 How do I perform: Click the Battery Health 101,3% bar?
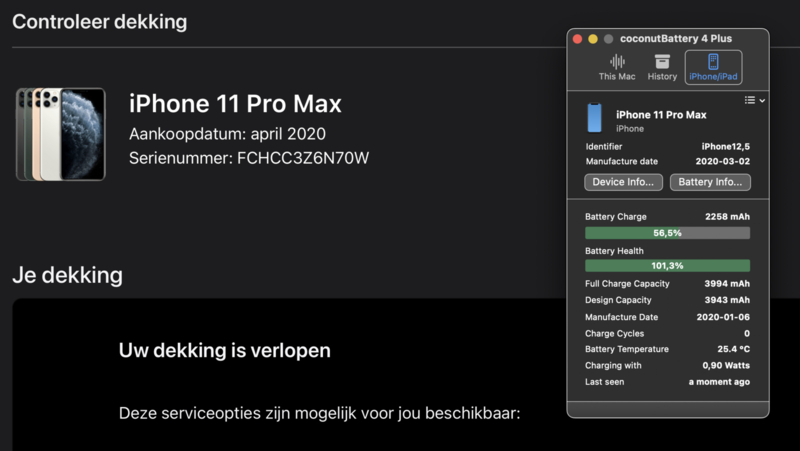667,266
